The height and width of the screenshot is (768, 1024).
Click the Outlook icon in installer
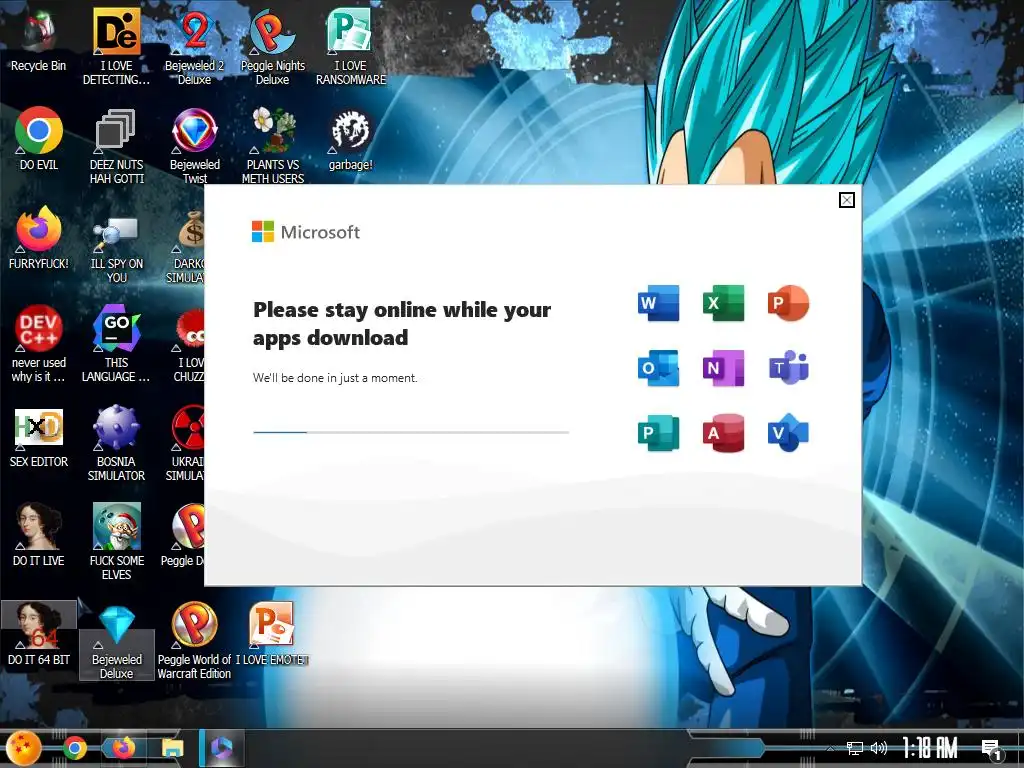pos(658,368)
